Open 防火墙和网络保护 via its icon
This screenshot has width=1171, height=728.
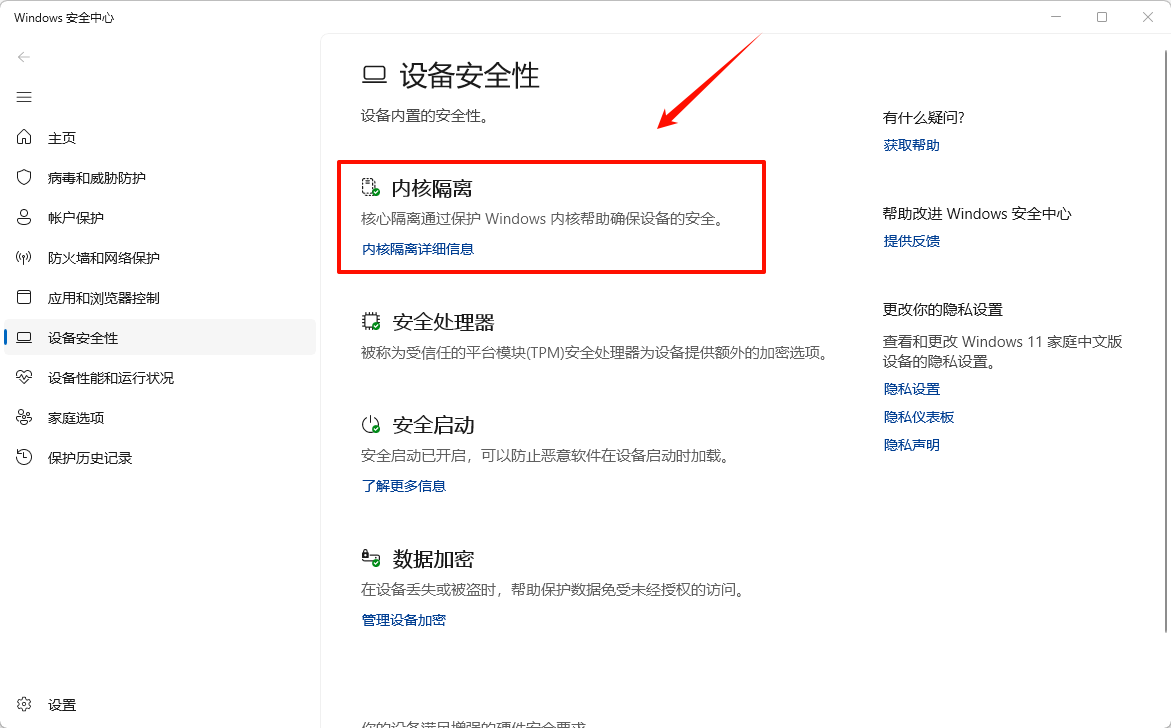(x=23, y=257)
